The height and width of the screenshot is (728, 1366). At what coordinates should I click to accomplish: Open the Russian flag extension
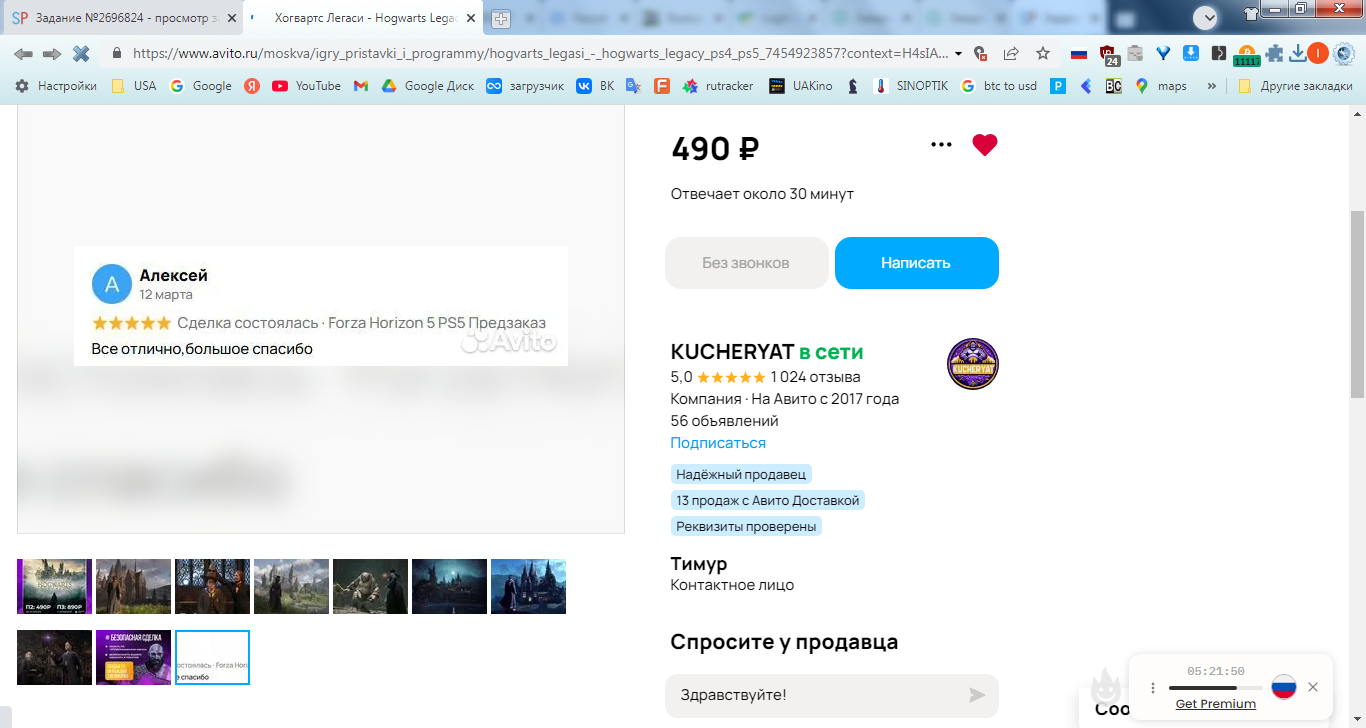[1079, 53]
